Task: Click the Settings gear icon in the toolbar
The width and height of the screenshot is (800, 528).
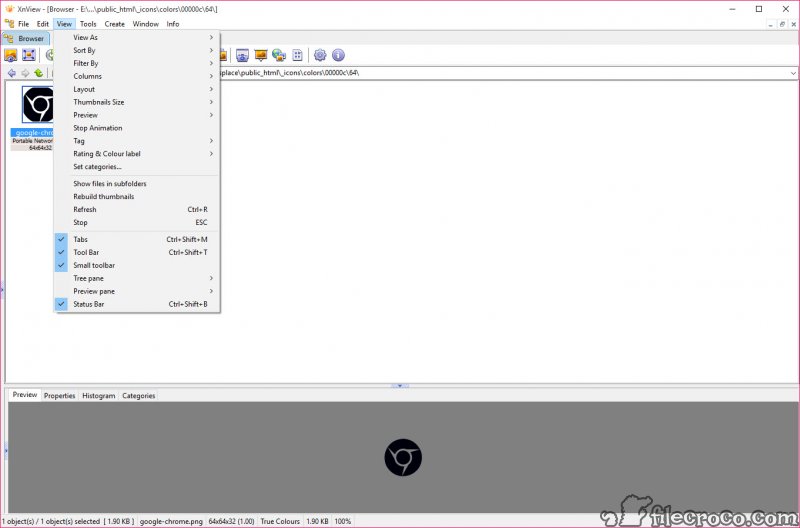Action: 320,55
